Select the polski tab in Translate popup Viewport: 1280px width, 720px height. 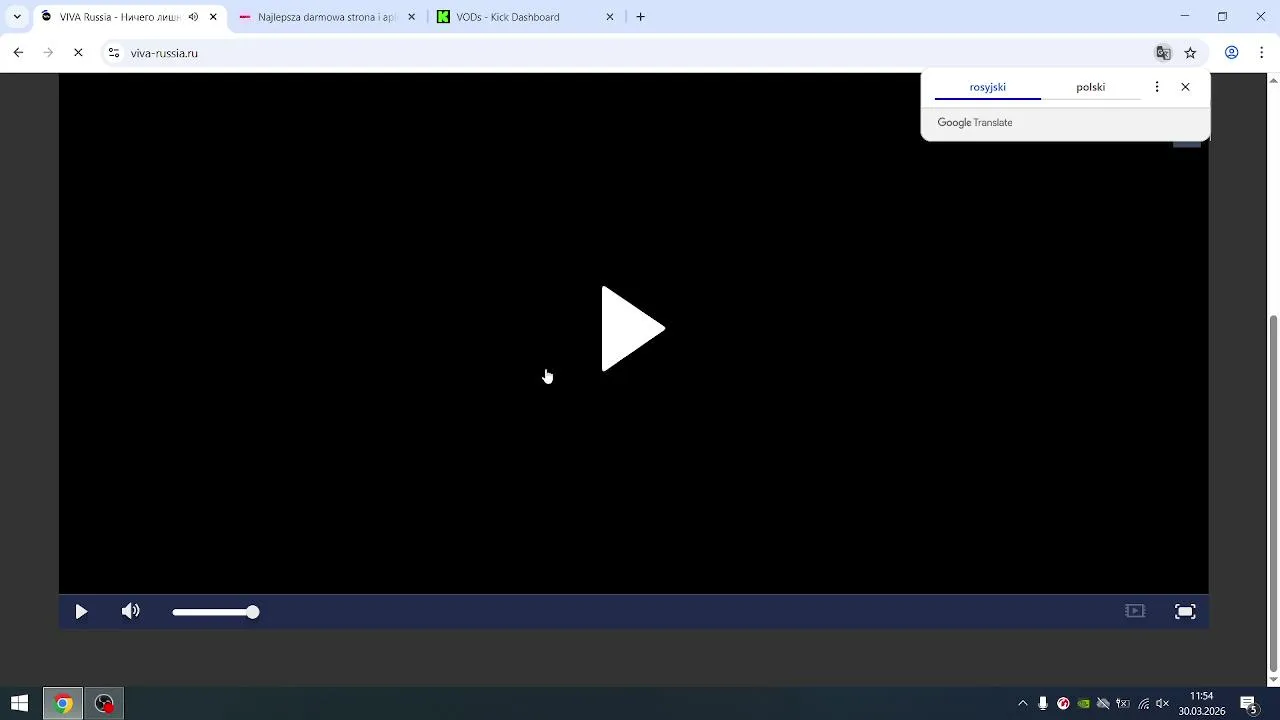[1090, 87]
